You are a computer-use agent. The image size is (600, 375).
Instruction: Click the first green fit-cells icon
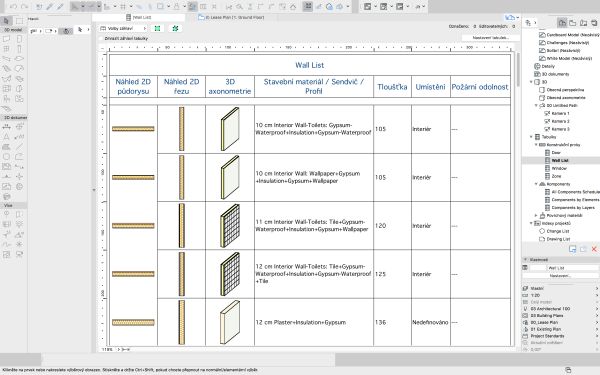tap(157, 28)
